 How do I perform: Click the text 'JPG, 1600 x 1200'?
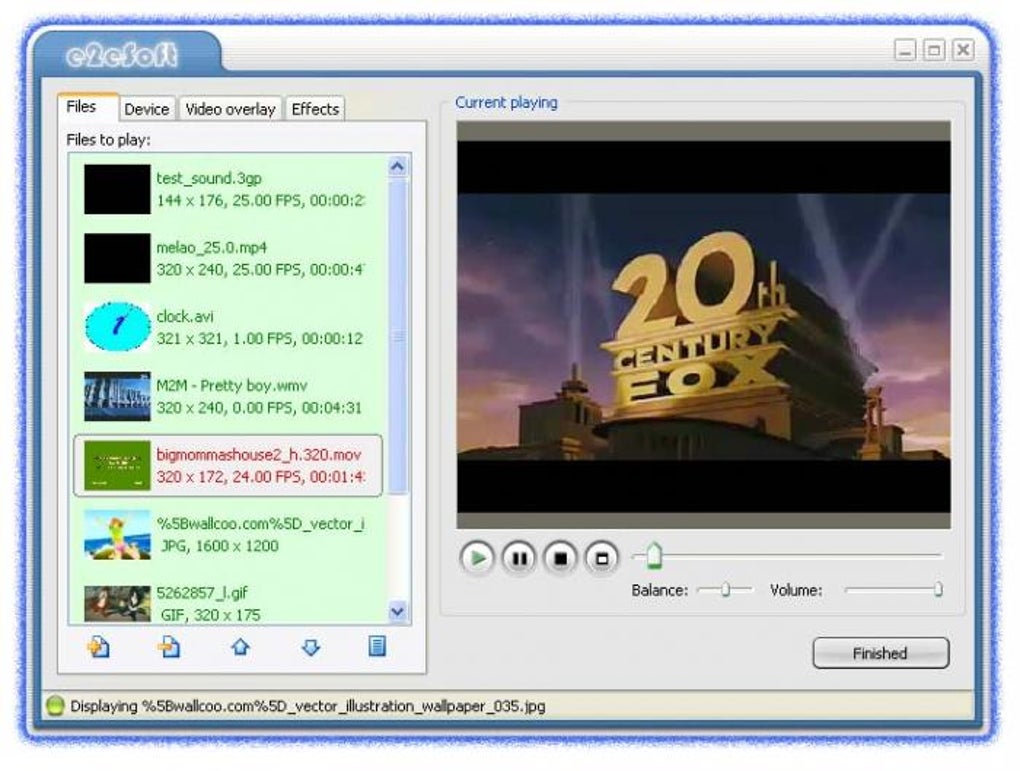point(220,546)
